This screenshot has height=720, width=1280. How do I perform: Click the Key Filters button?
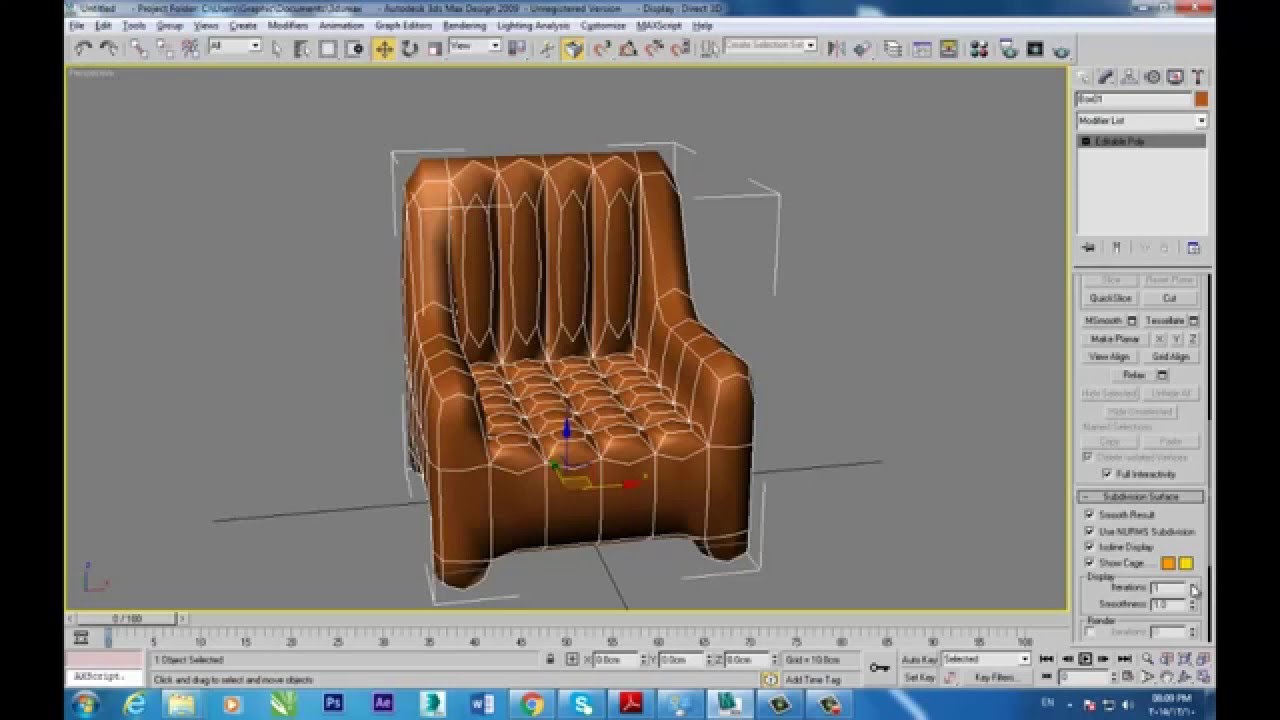click(x=996, y=678)
